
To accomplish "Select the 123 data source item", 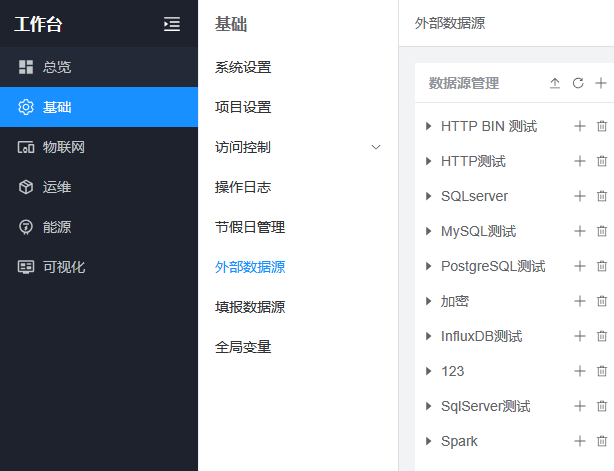I will (452, 372).
